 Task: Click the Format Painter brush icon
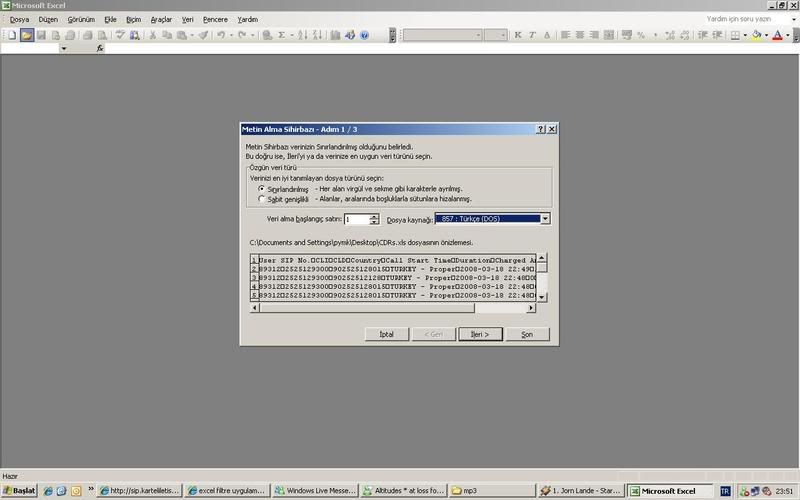pos(203,35)
